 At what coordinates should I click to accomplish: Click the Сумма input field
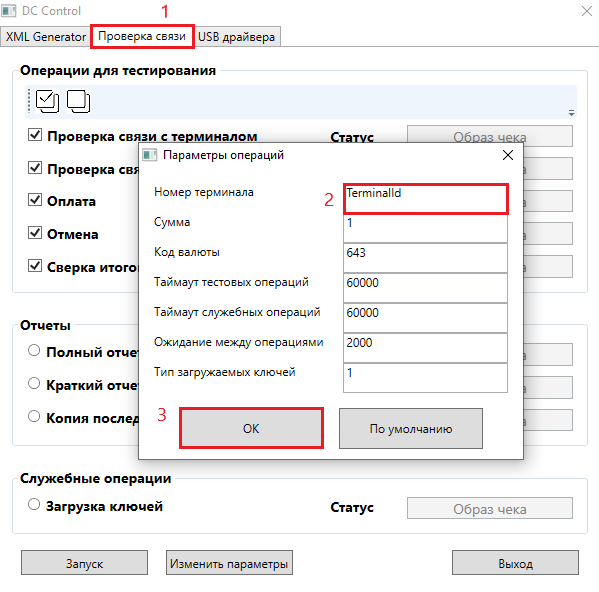coord(426,228)
